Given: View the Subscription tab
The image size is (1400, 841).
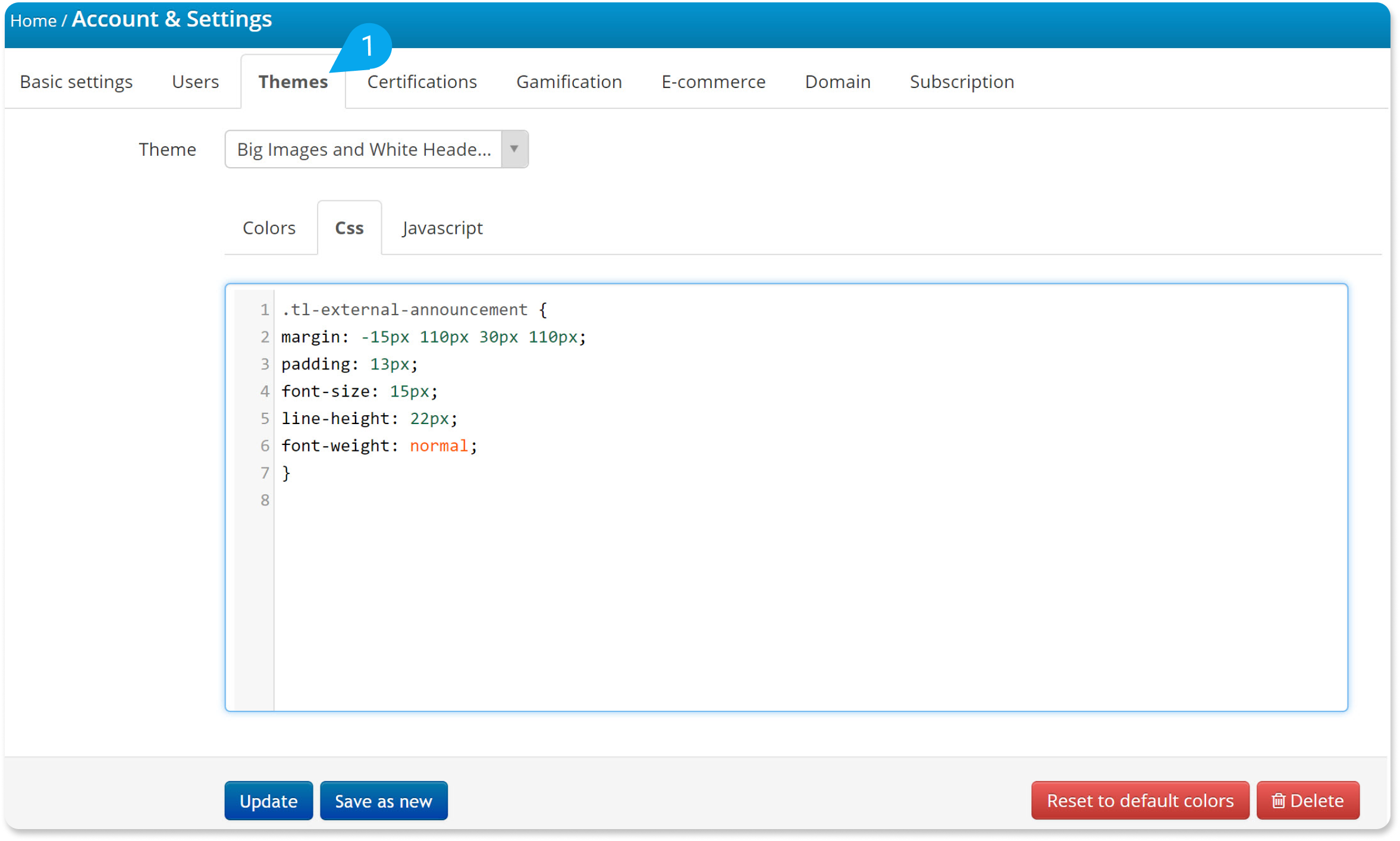Looking at the screenshot, I should tap(961, 81).
